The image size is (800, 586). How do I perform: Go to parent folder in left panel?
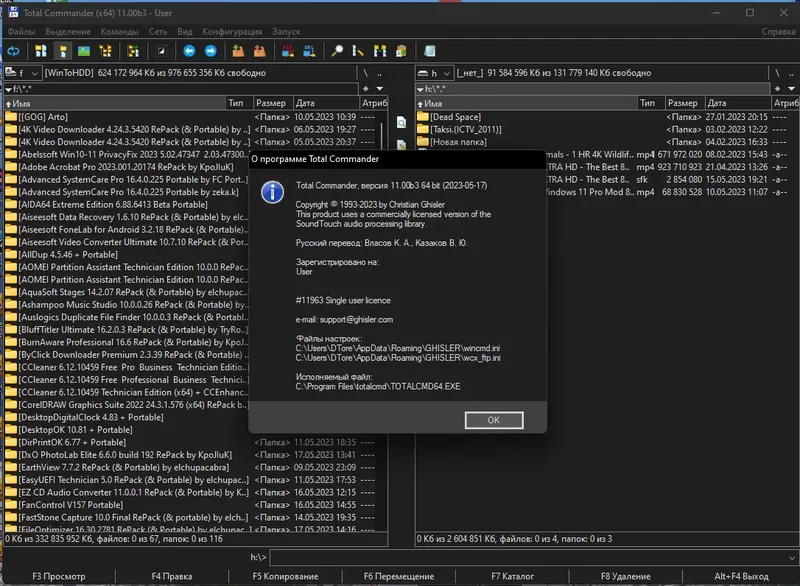[379, 73]
